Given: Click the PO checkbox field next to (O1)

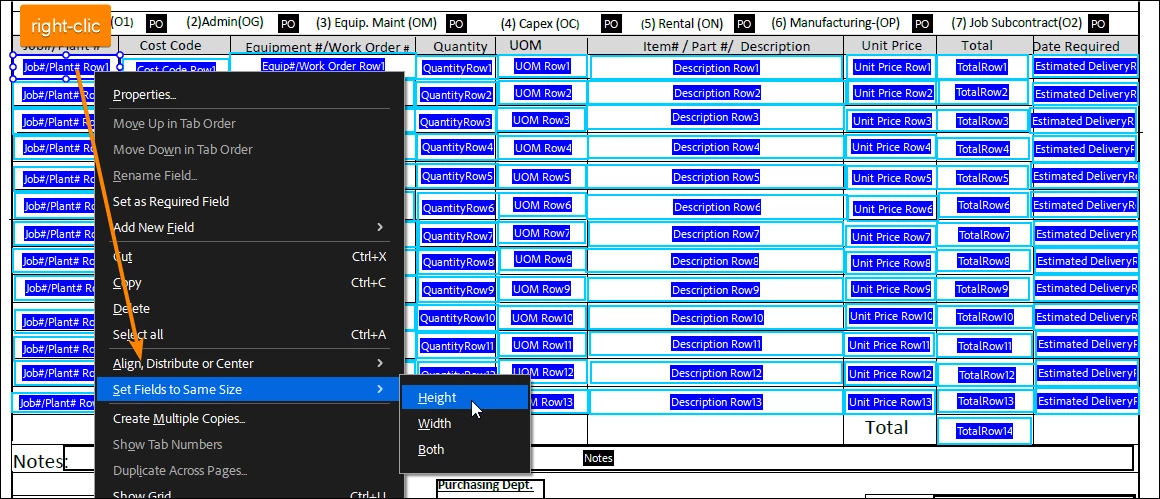Looking at the screenshot, I should [155, 24].
